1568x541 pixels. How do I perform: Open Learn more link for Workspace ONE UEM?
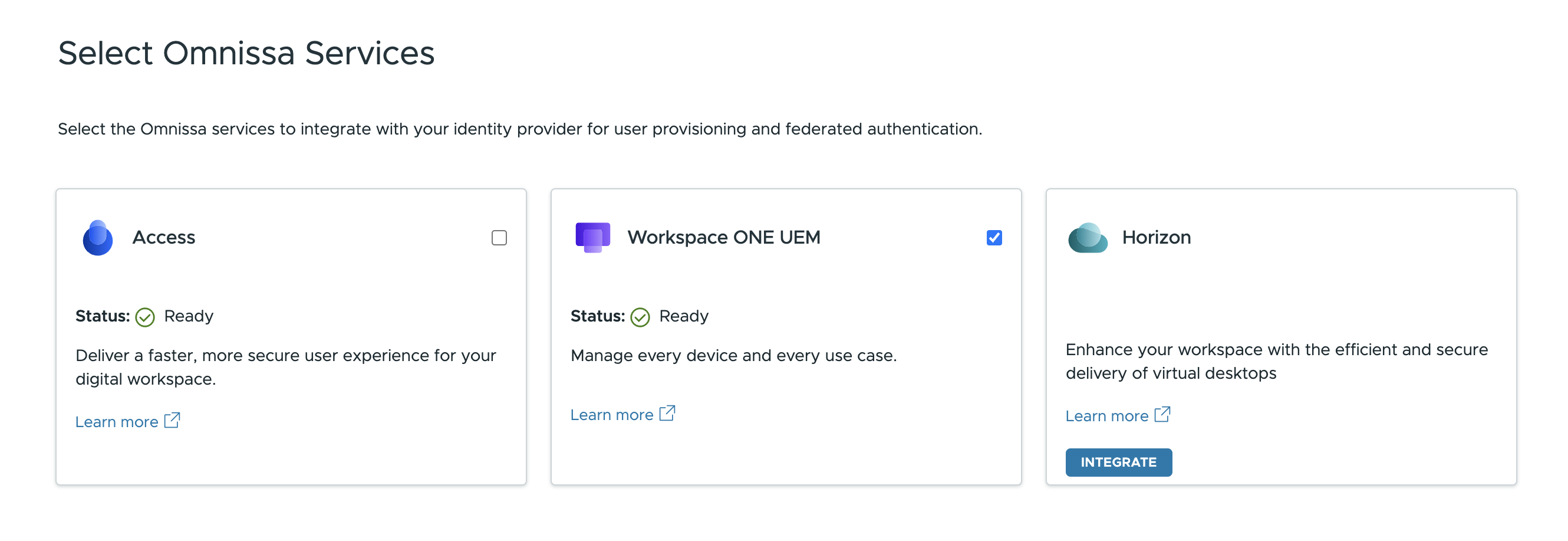(x=612, y=415)
